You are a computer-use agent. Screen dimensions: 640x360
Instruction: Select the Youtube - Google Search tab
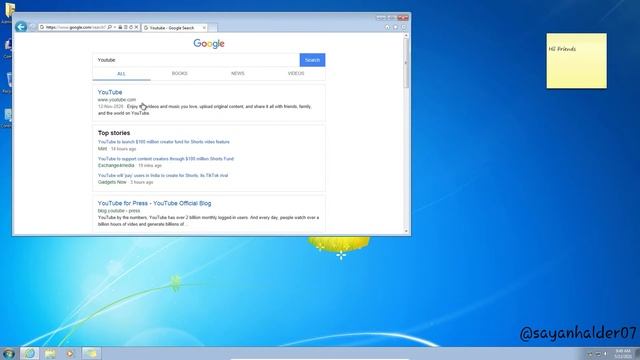click(x=175, y=28)
